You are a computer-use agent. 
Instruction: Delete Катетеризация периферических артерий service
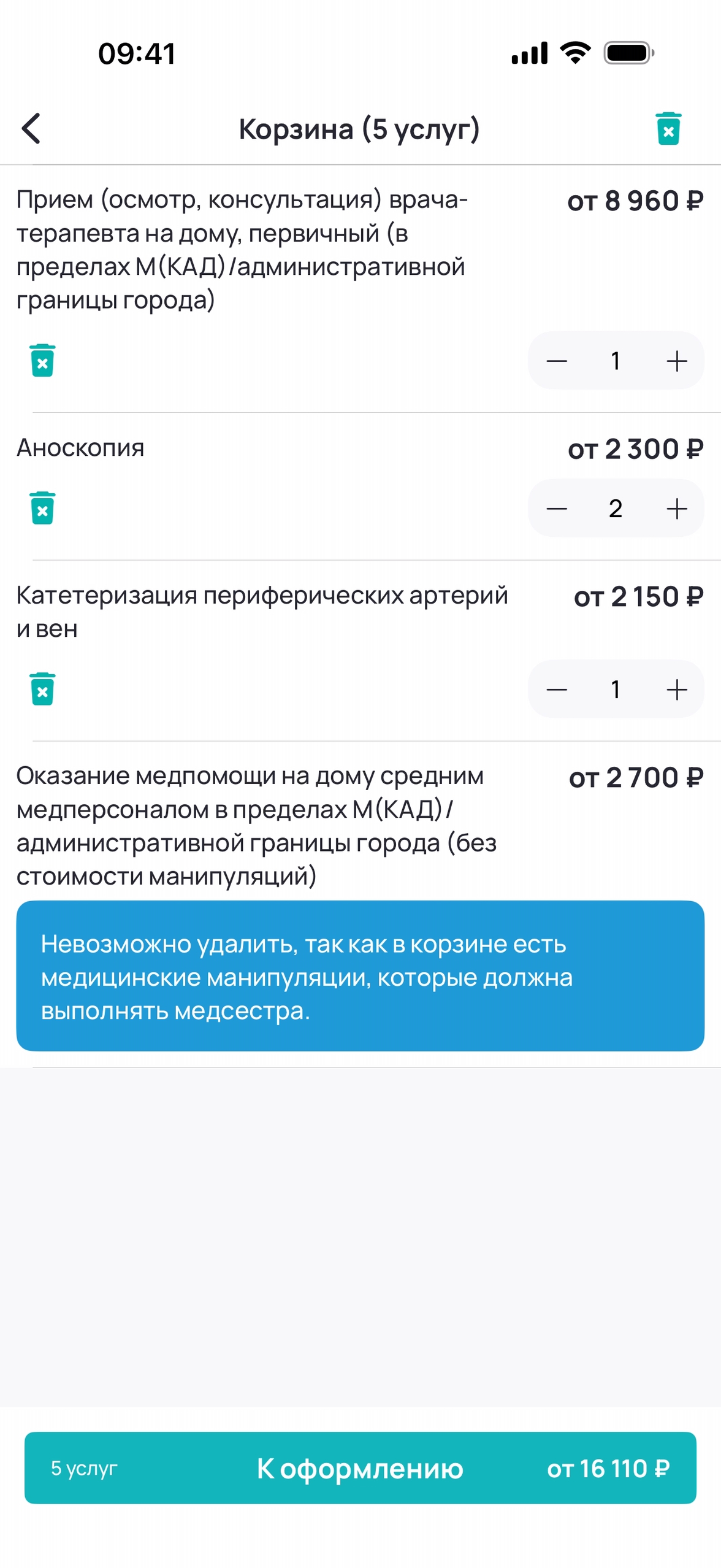pyautogui.click(x=42, y=689)
